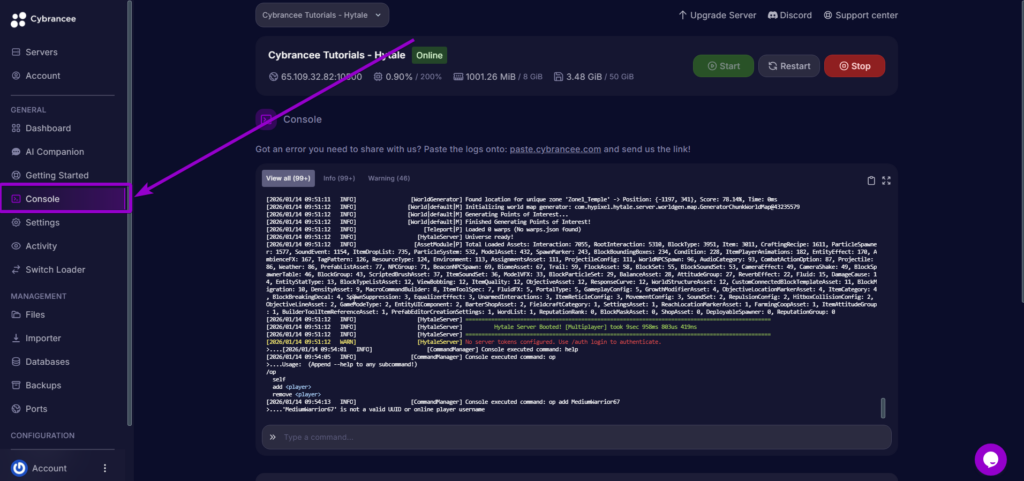1024x481 pixels.
Task: Open the live chat bubble
Action: [990, 459]
